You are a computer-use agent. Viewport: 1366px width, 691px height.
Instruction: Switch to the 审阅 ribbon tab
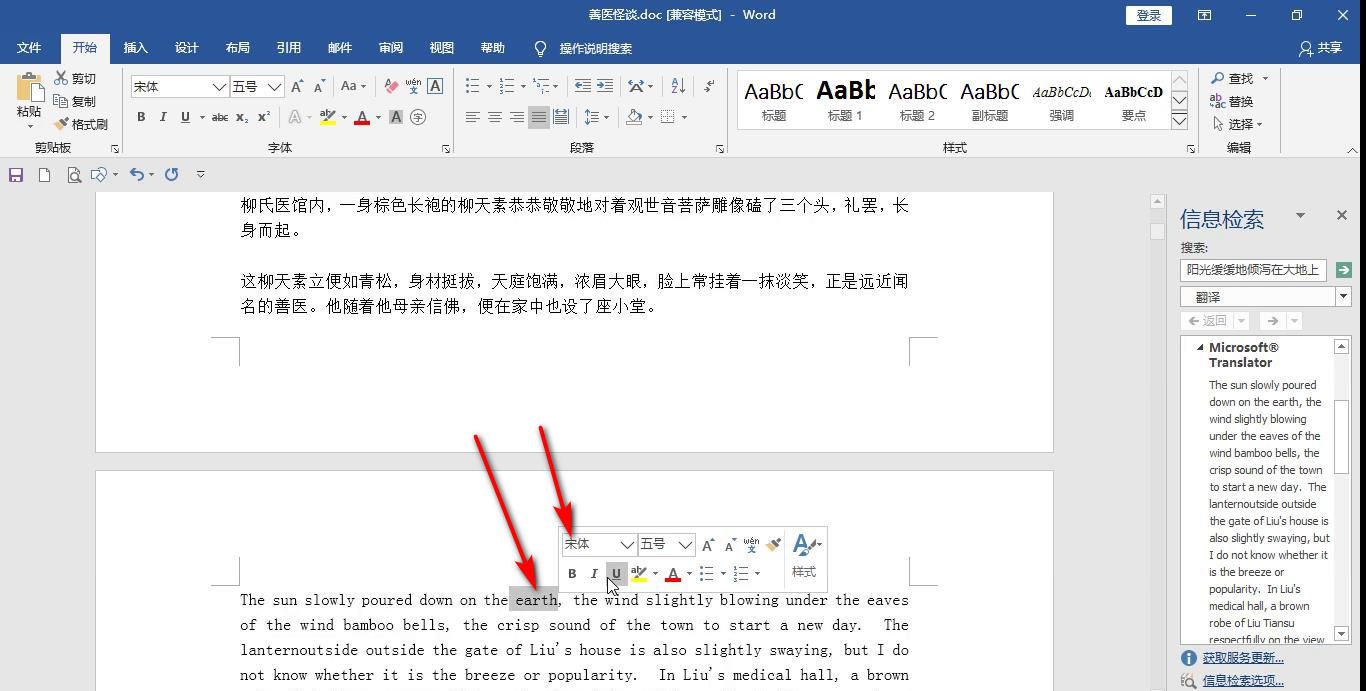(390, 47)
